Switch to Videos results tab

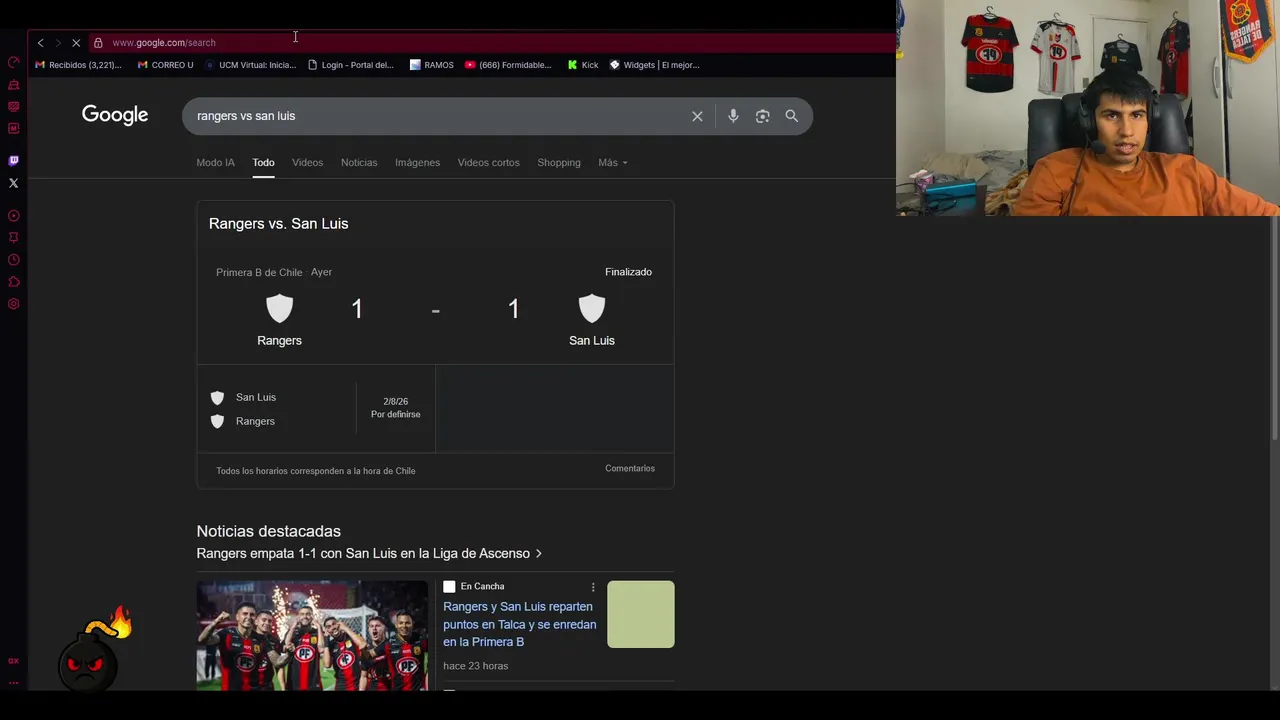(307, 162)
